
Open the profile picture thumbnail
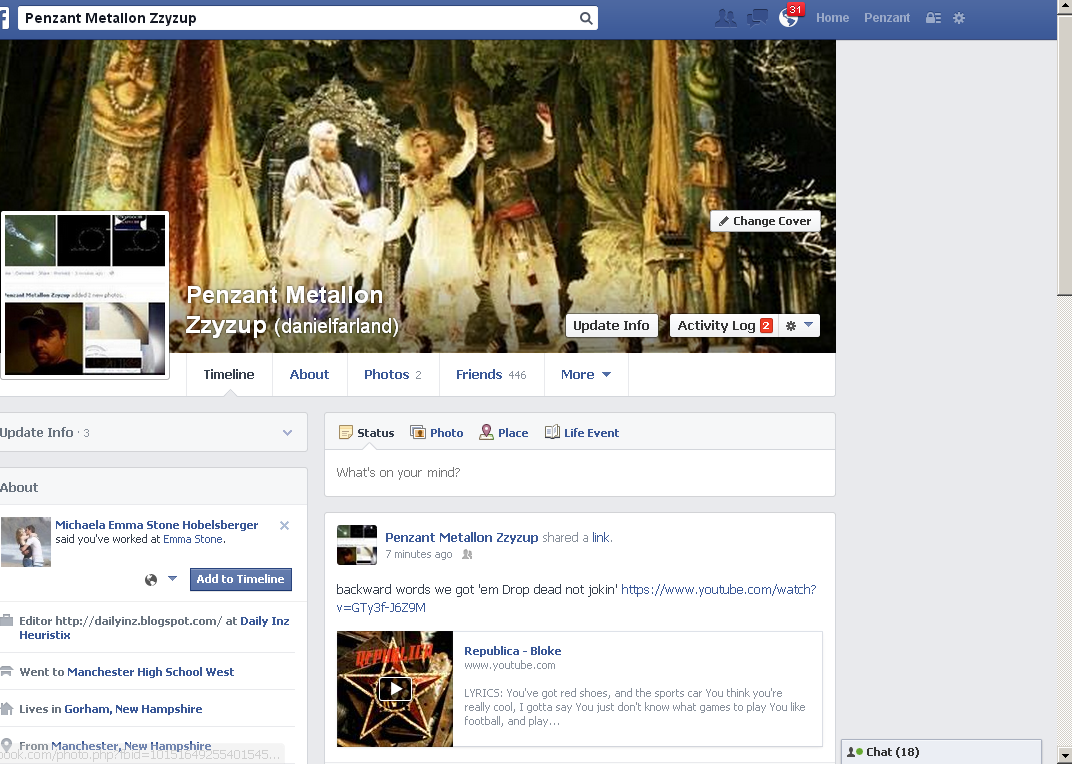[x=85, y=295]
